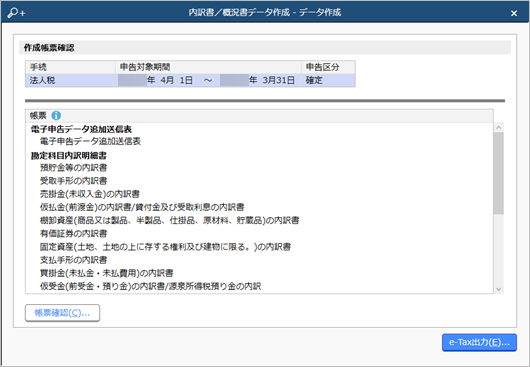Select 買掛金(未払金・未払費用)の内訳書 item
The image size is (530, 367).
click(x=106, y=273)
